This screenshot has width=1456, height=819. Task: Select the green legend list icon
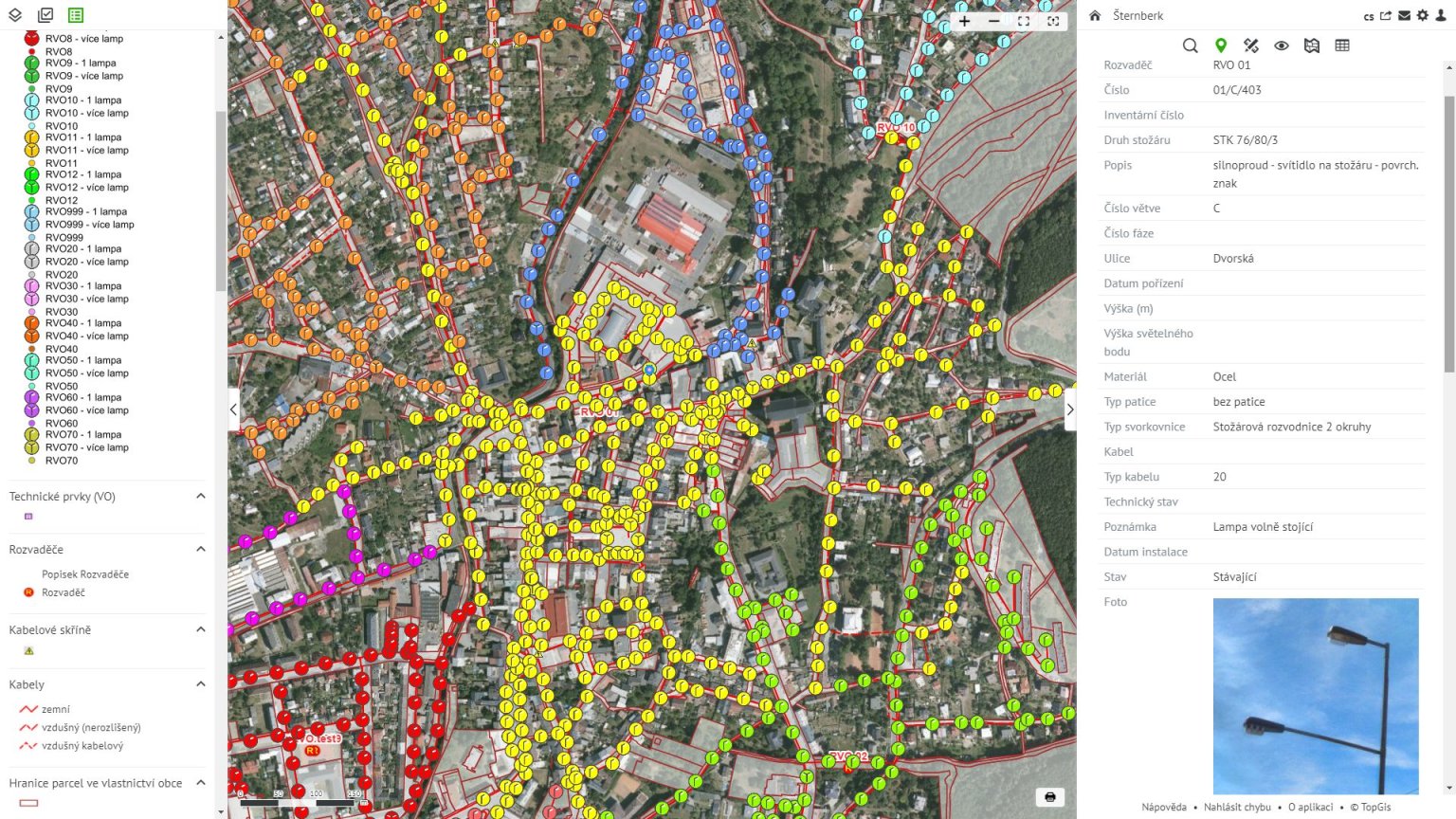tap(75, 15)
